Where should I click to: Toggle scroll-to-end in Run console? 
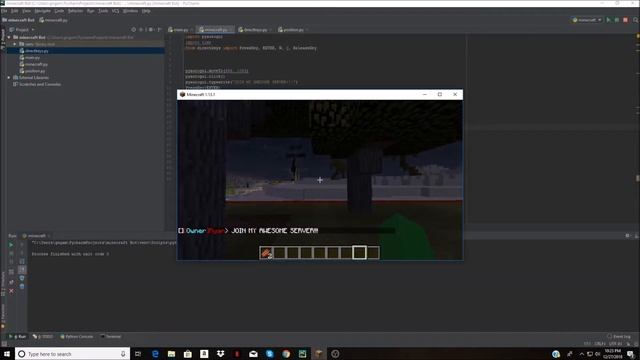click(22, 270)
